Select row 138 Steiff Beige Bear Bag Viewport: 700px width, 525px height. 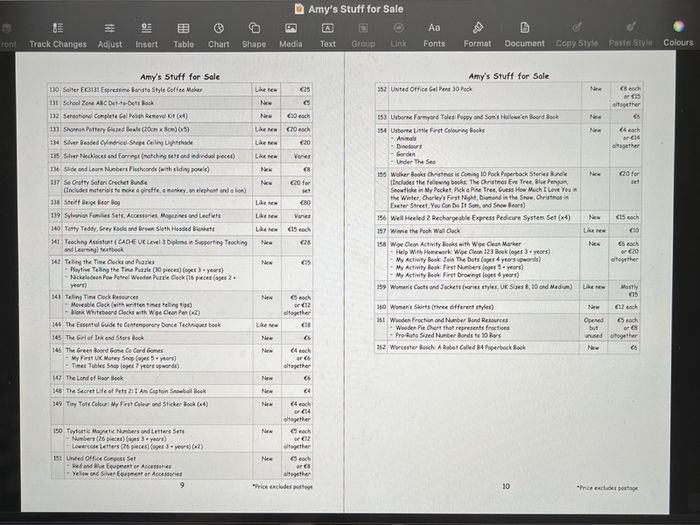click(180, 203)
